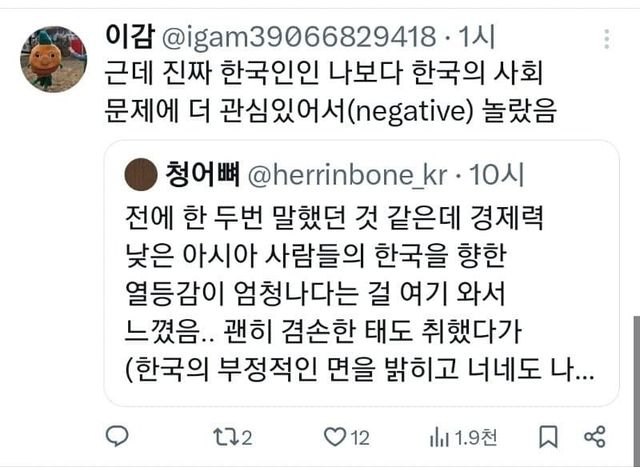Open 이감 display name profile
This screenshot has width=640, height=467.
tap(130, 36)
